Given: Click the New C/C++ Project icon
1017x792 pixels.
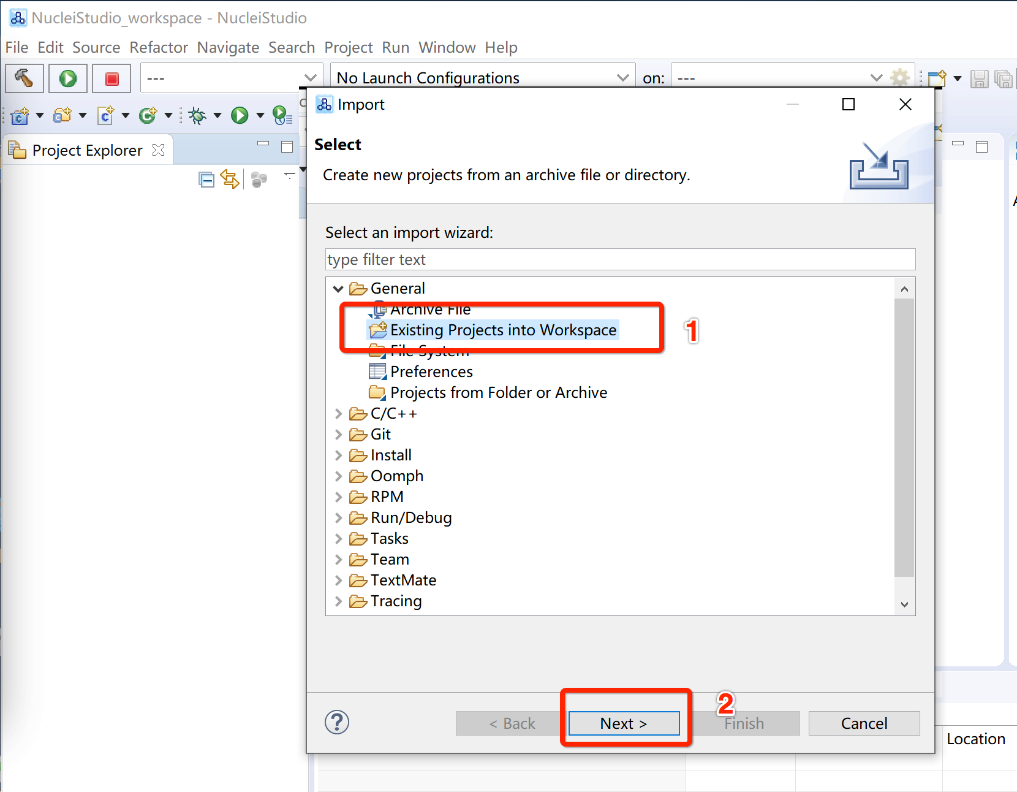Looking at the screenshot, I should click(20, 116).
